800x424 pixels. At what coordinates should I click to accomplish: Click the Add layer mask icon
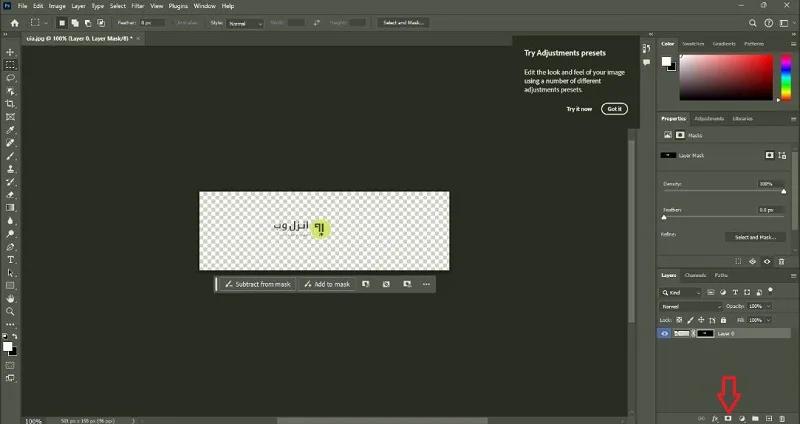(x=729, y=418)
